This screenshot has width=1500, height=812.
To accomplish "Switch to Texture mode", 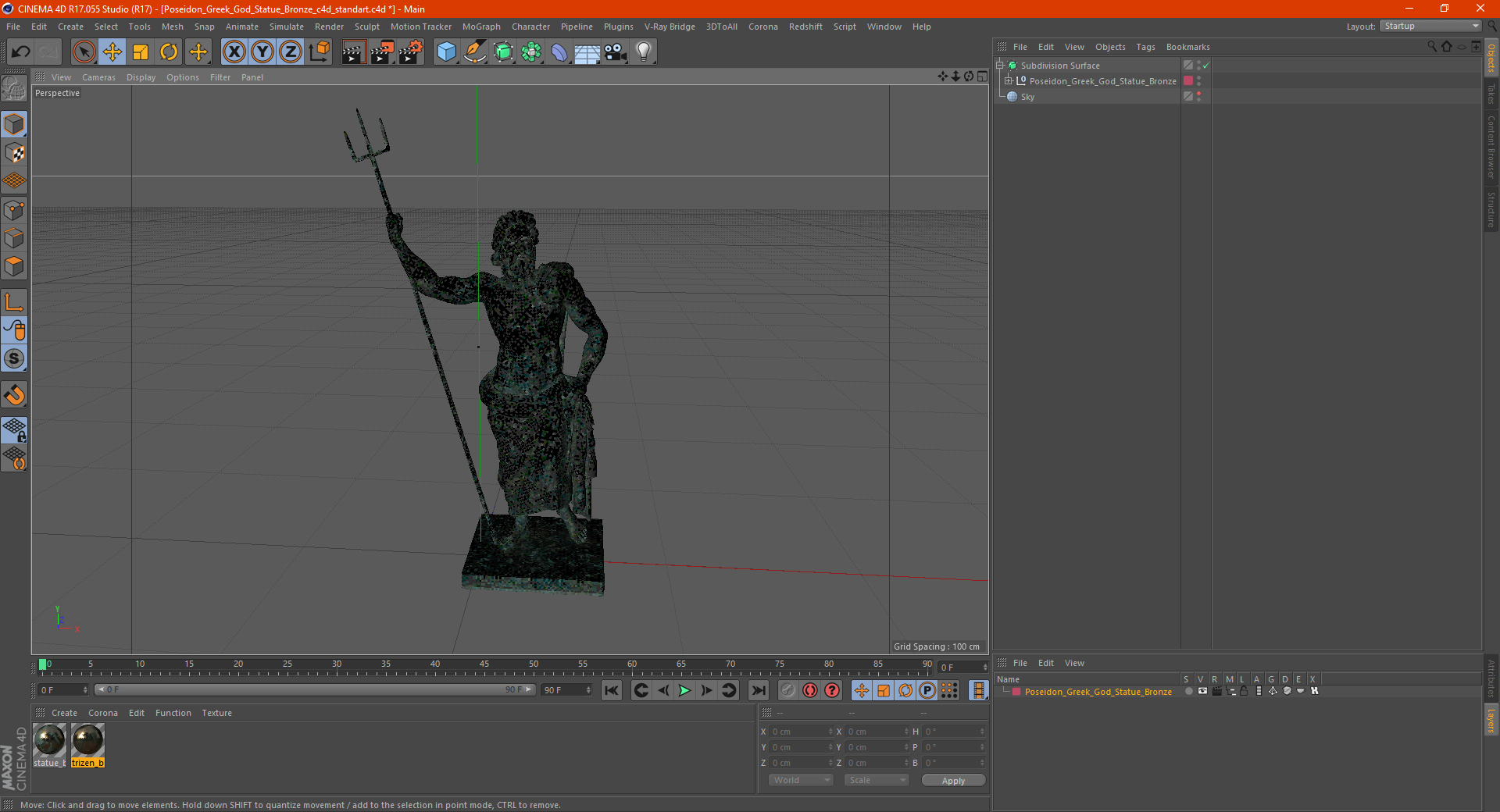I will click(14, 152).
